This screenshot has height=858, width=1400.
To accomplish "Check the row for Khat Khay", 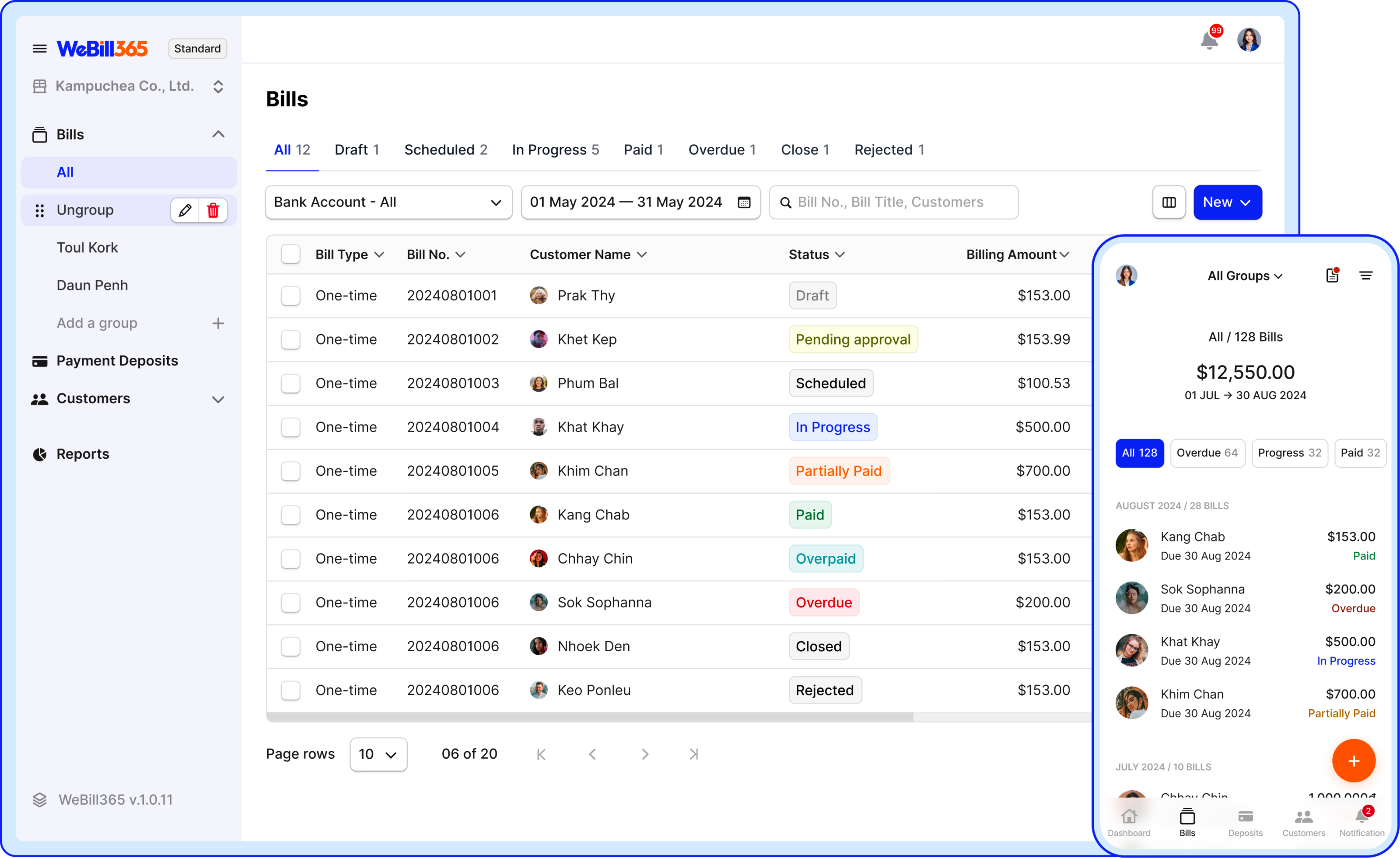I will (x=290, y=427).
